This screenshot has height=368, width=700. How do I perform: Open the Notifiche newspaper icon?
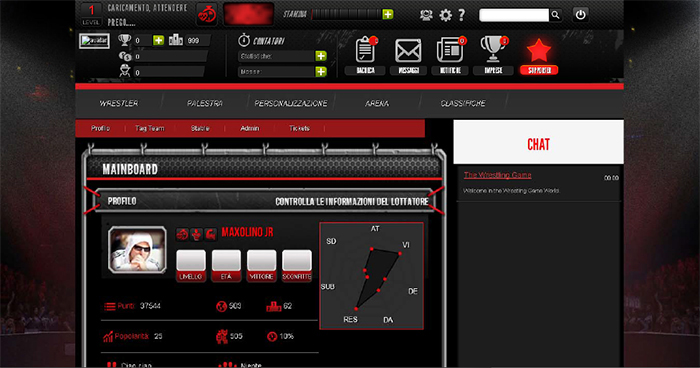(x=450, y=50)
